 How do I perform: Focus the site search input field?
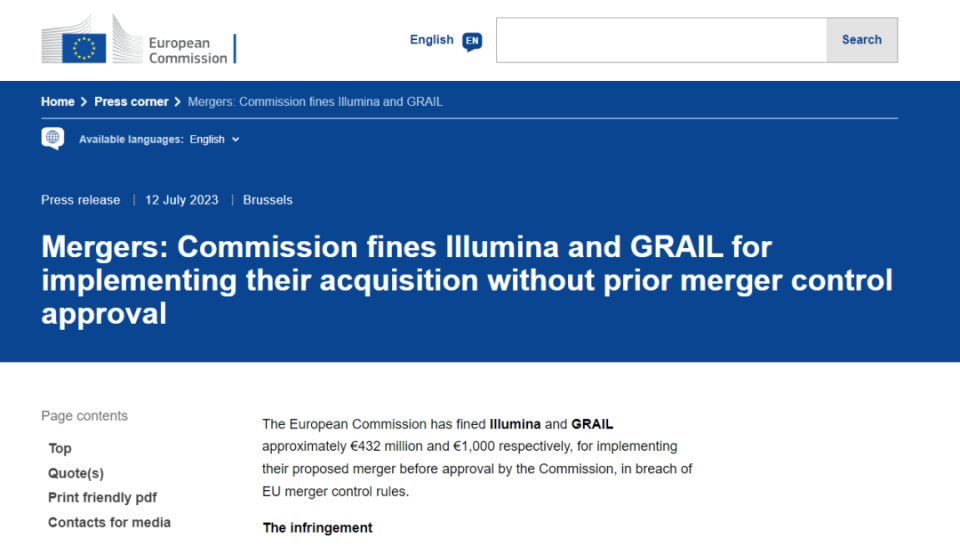(x=661, y=40)
